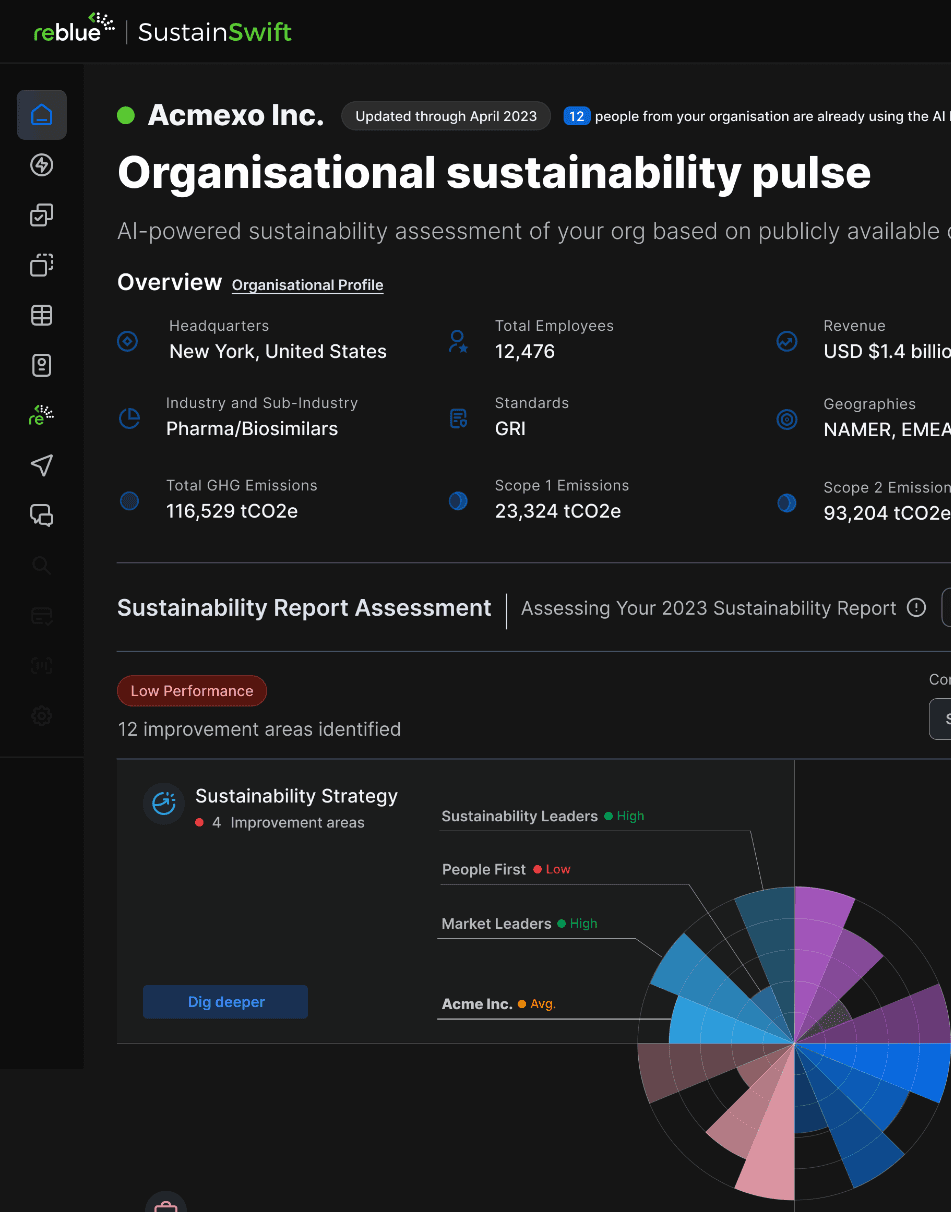The height and width of the screenshot is (1212, 951).
Task: Click the Headquarters location icon
Action: (x=127, y=341)
